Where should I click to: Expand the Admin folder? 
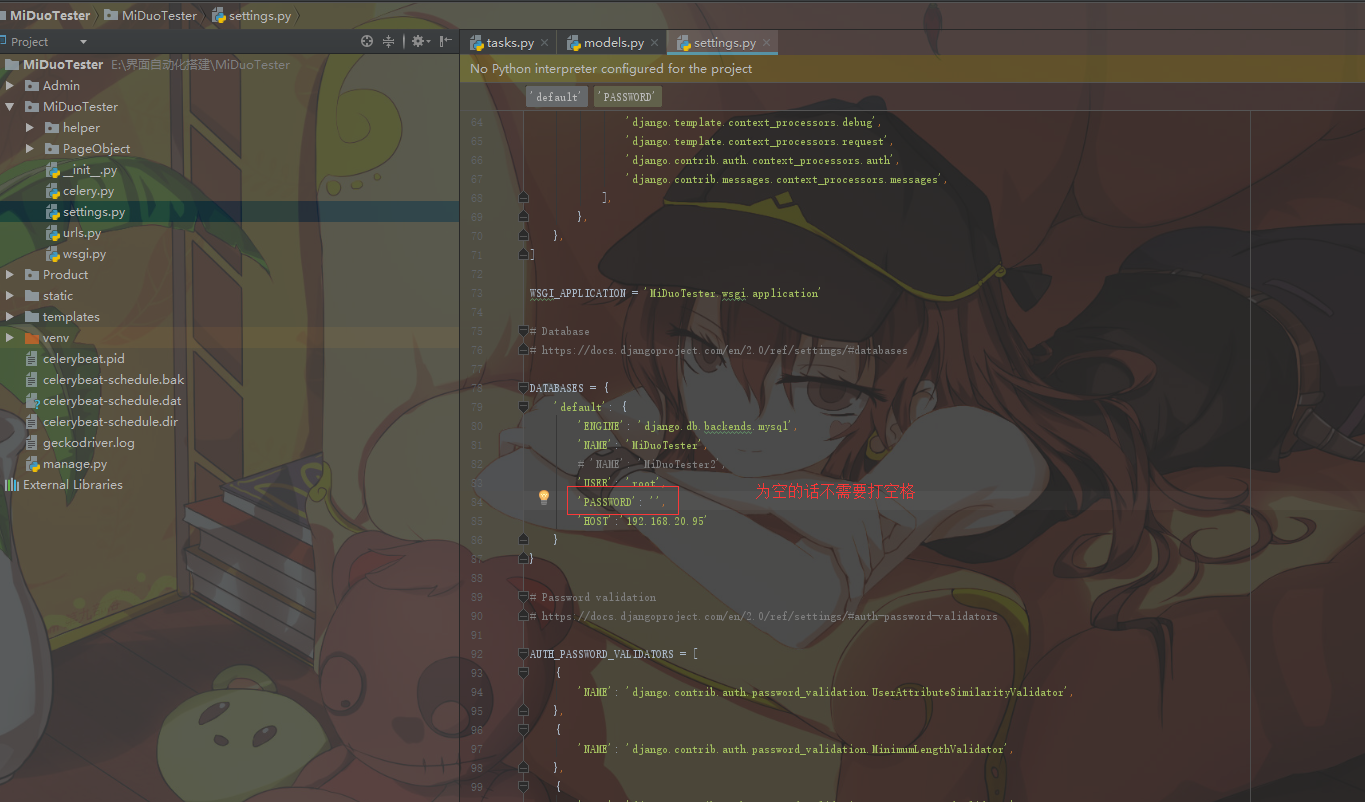pyautogui.click(x=10, y=86)
